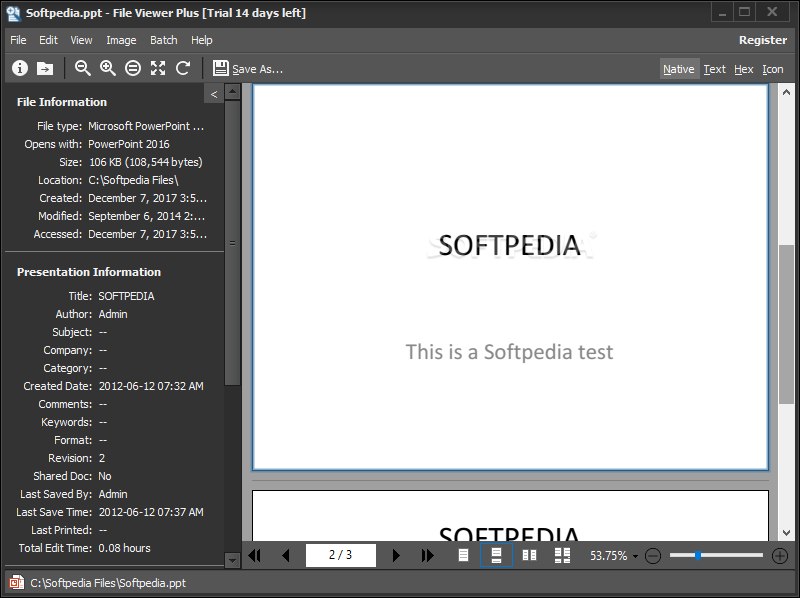Screen dimensions: 800x598
Task: Click the PowerPoint file icon in status bar
Action: pos(16,582)
